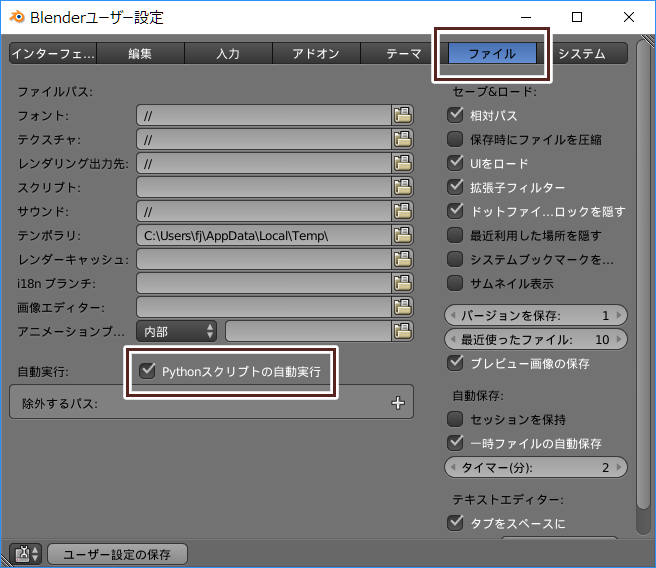Browse folder for サウンド path
The height and width of the screenshot is (568, 656).
click(x=403, y=211)
